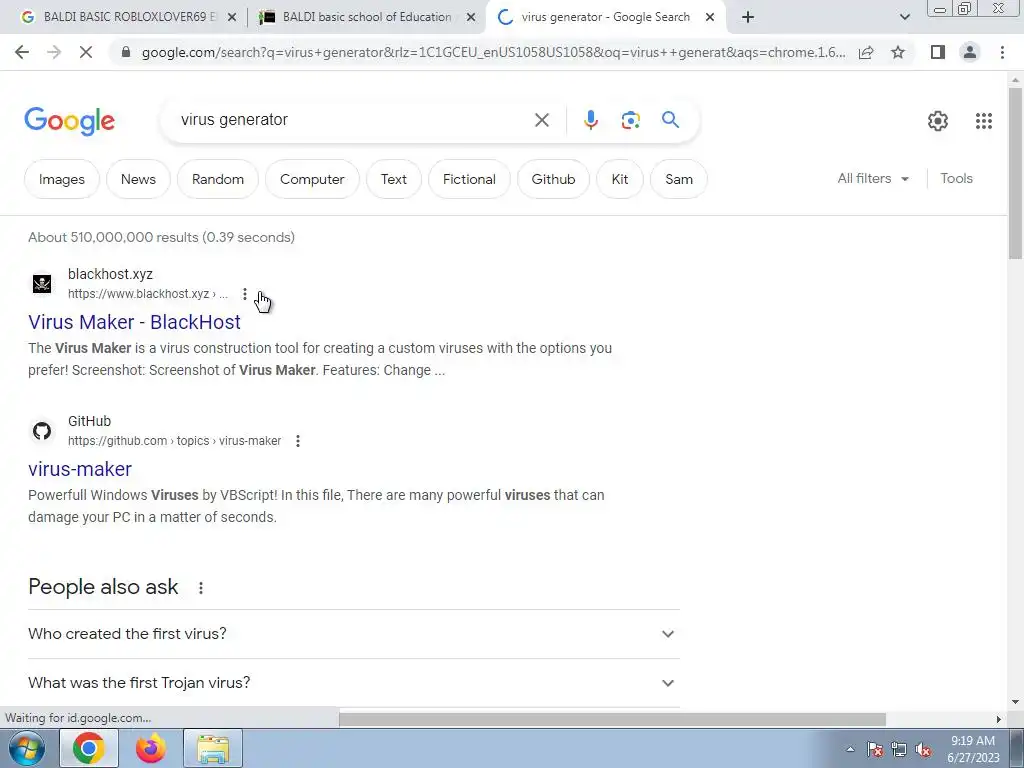
Task: Select the News filter
Action: click(138, 180)
